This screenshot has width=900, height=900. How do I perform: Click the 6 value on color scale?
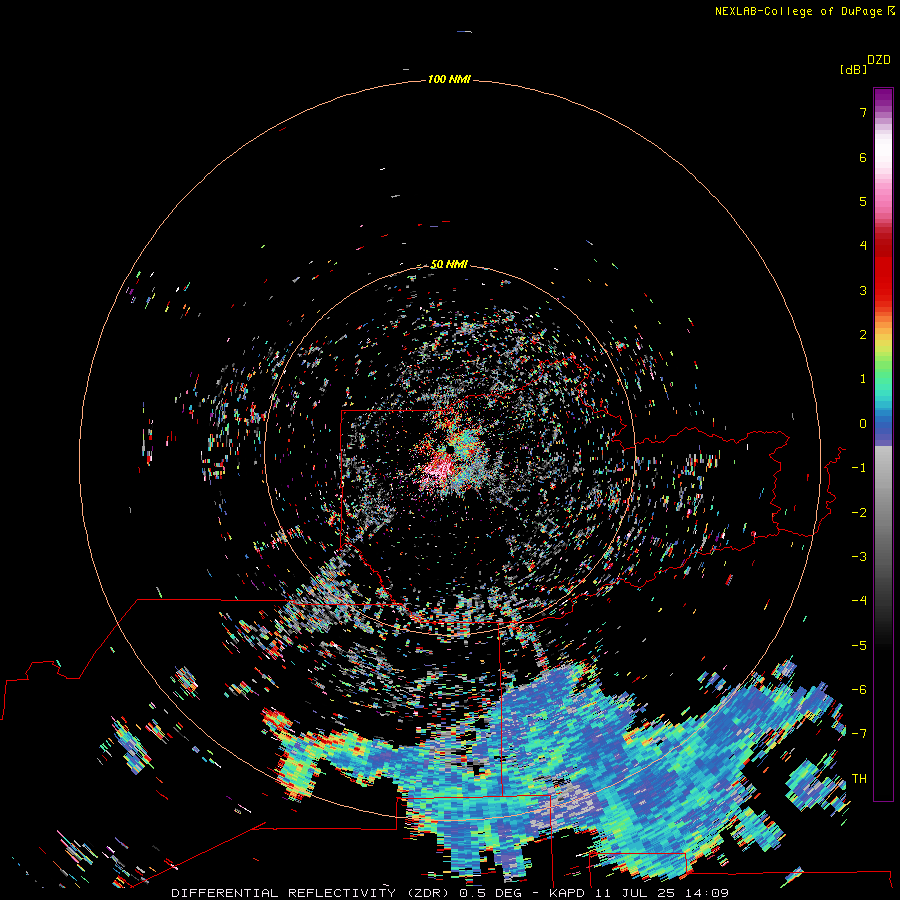pos(863,157)
